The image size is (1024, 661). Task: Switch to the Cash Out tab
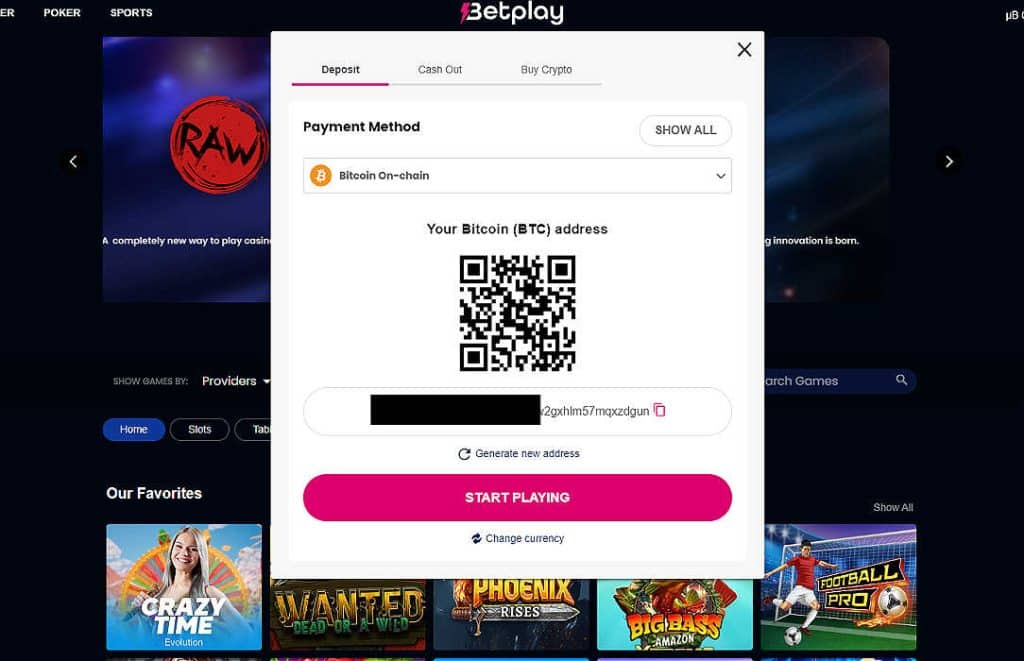pos(440,69)
